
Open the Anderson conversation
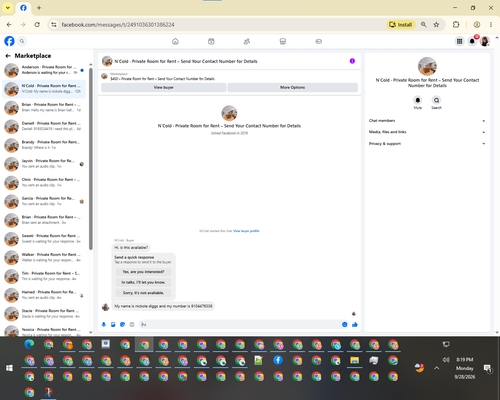(44, 70)
